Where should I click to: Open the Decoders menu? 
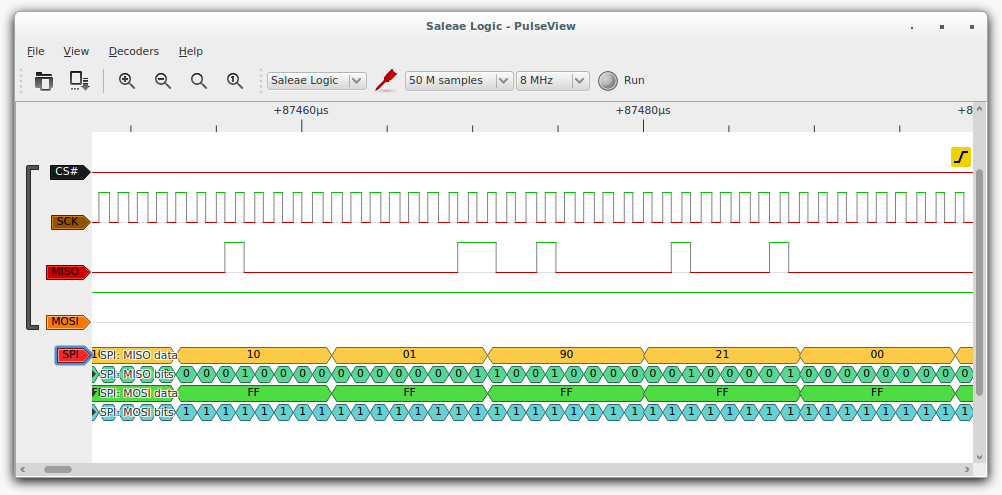(x=133, y=51)
